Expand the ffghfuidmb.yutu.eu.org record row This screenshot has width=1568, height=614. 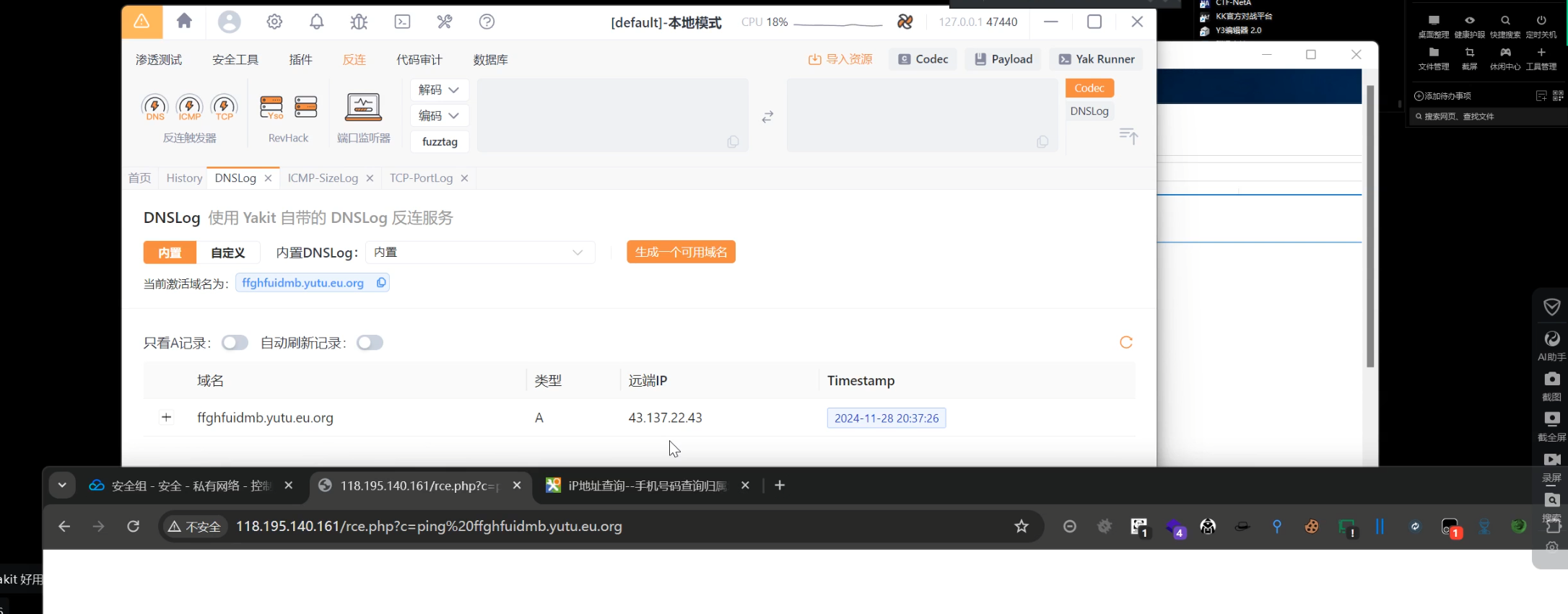[166, 417]
